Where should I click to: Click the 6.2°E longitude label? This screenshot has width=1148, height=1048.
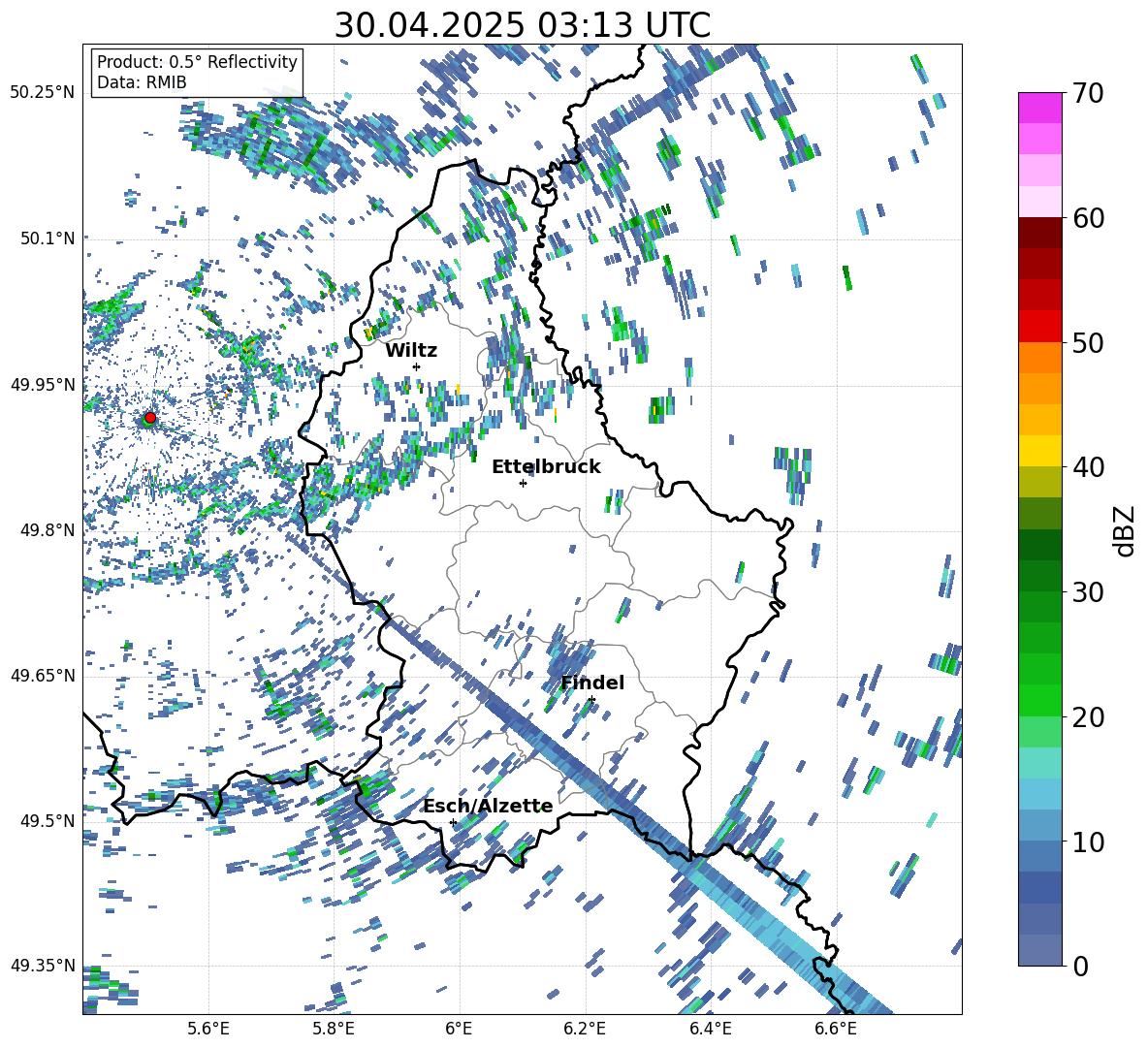pos(585,1029)
